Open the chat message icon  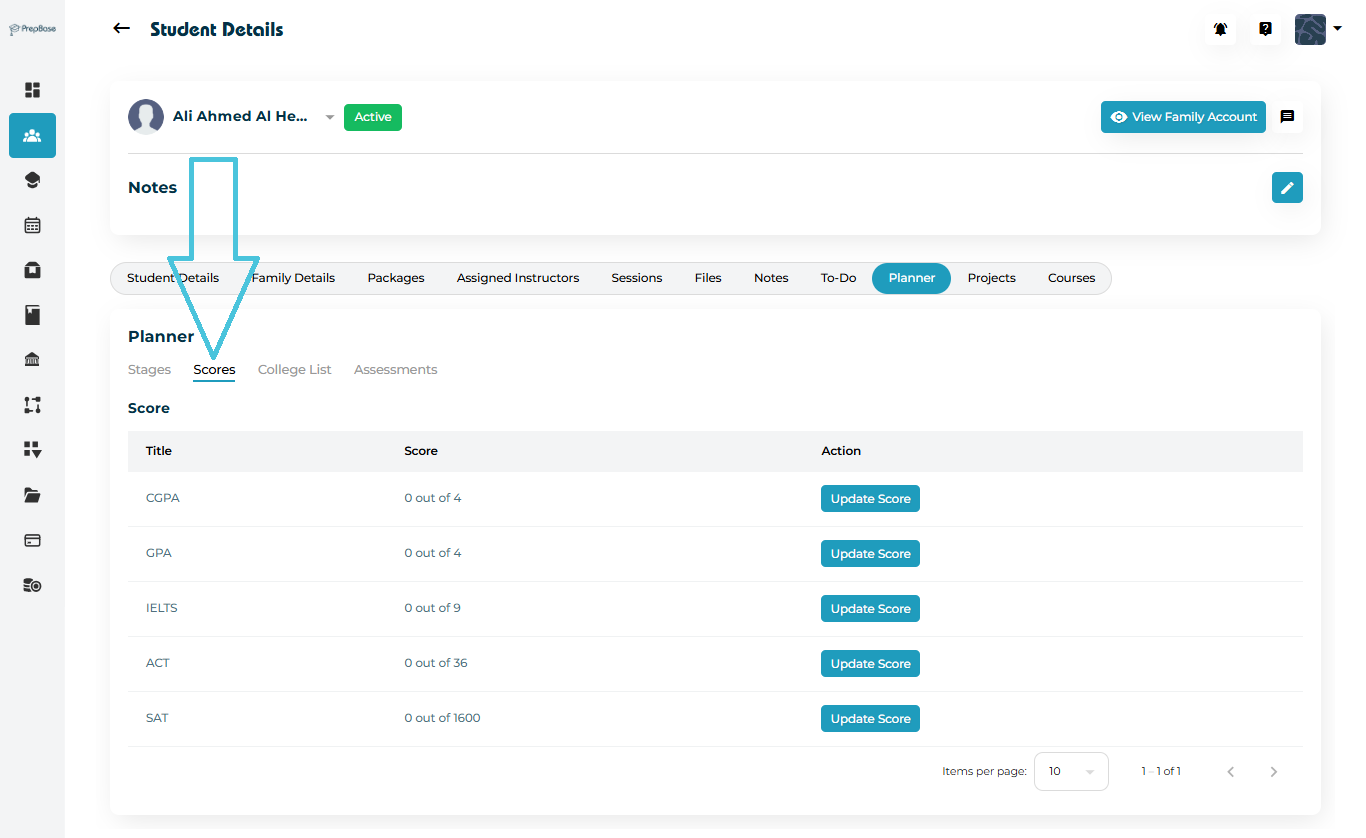1287,117
